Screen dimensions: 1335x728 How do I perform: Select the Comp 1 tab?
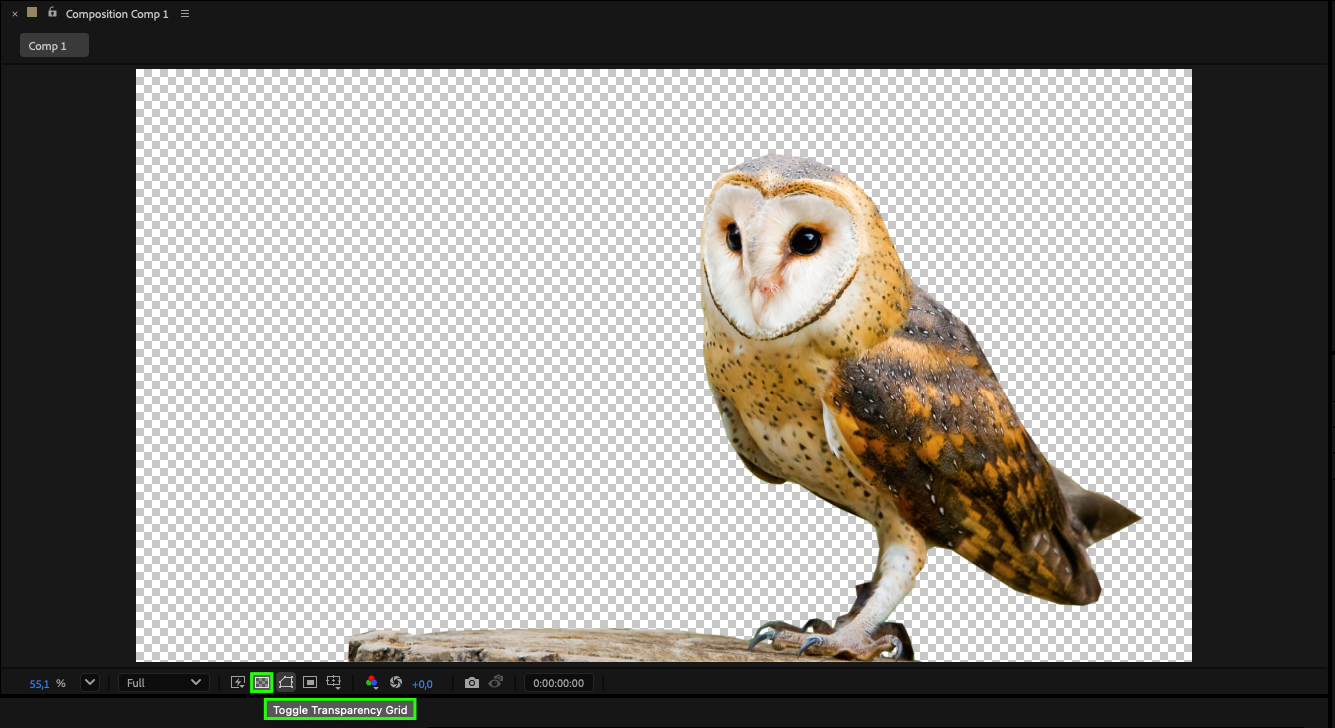[x=54, y=46]
